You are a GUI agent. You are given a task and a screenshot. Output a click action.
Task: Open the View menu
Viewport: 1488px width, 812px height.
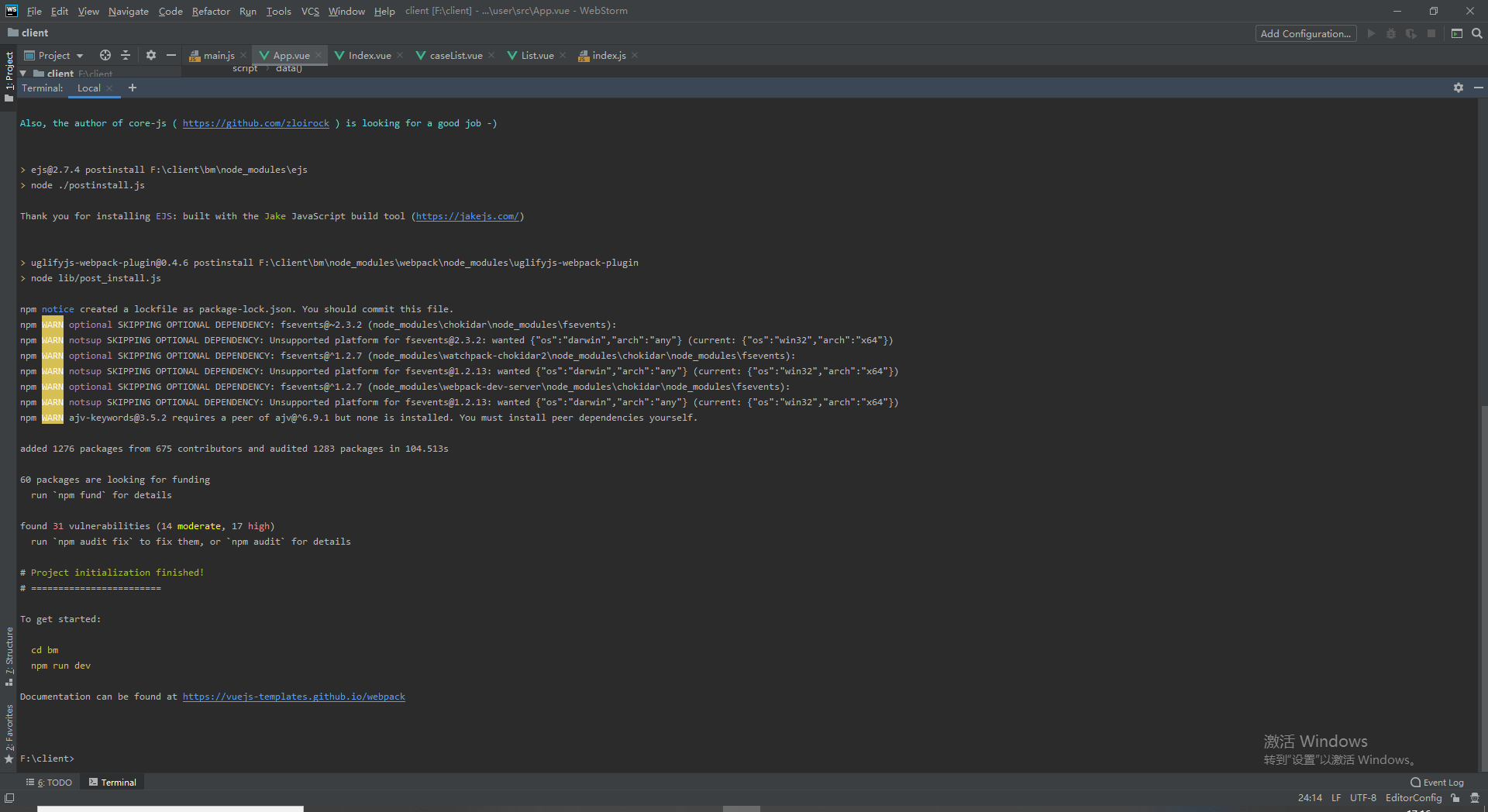click(x=88, y=11)
